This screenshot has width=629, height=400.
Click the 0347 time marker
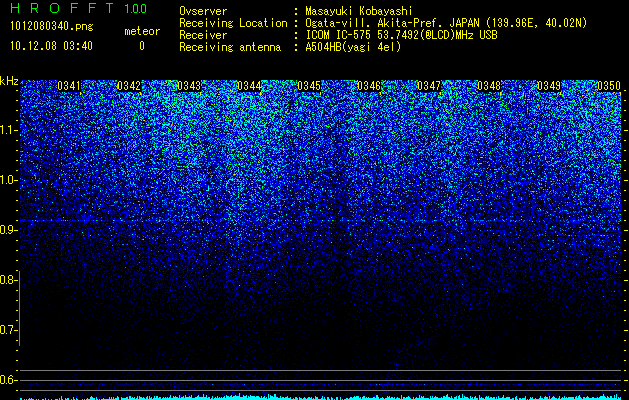coord(429,86)
